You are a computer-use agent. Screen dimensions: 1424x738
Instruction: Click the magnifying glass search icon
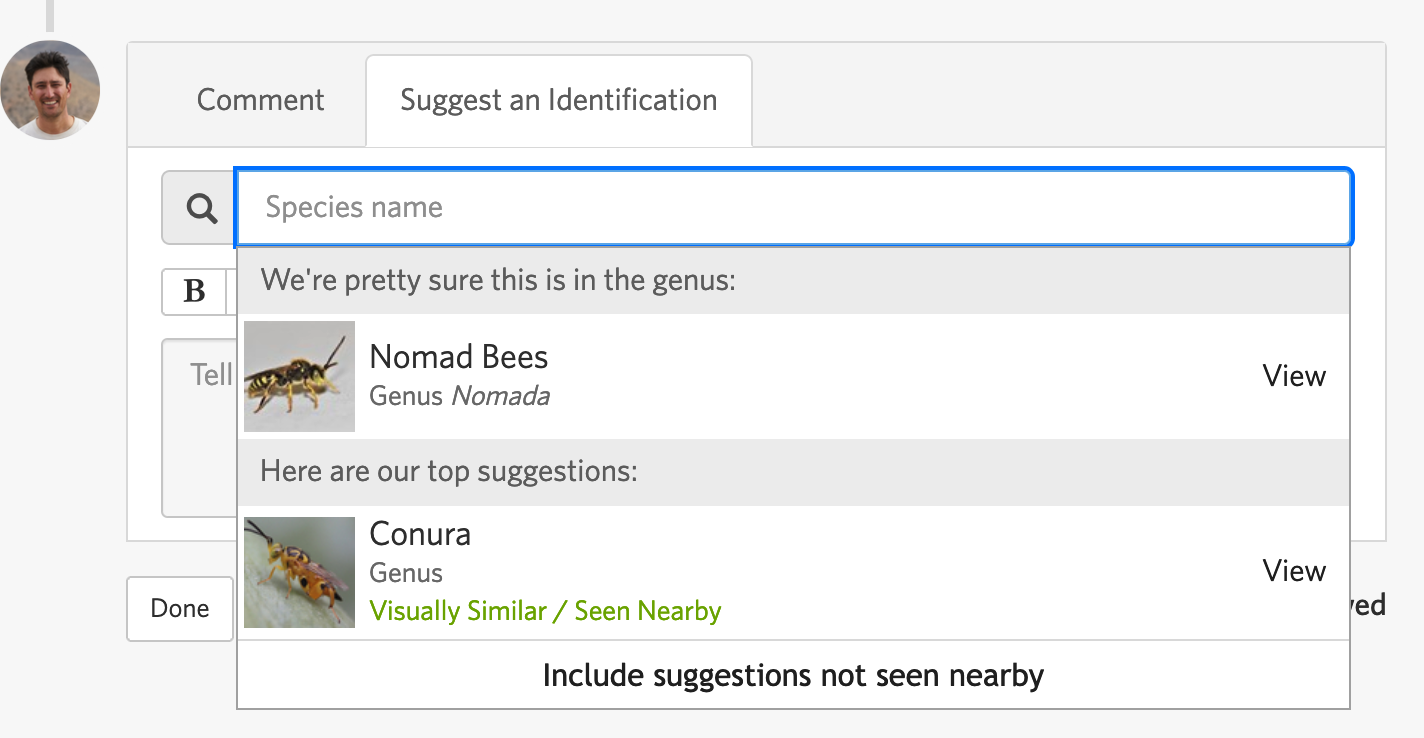[x=201, y=208]
